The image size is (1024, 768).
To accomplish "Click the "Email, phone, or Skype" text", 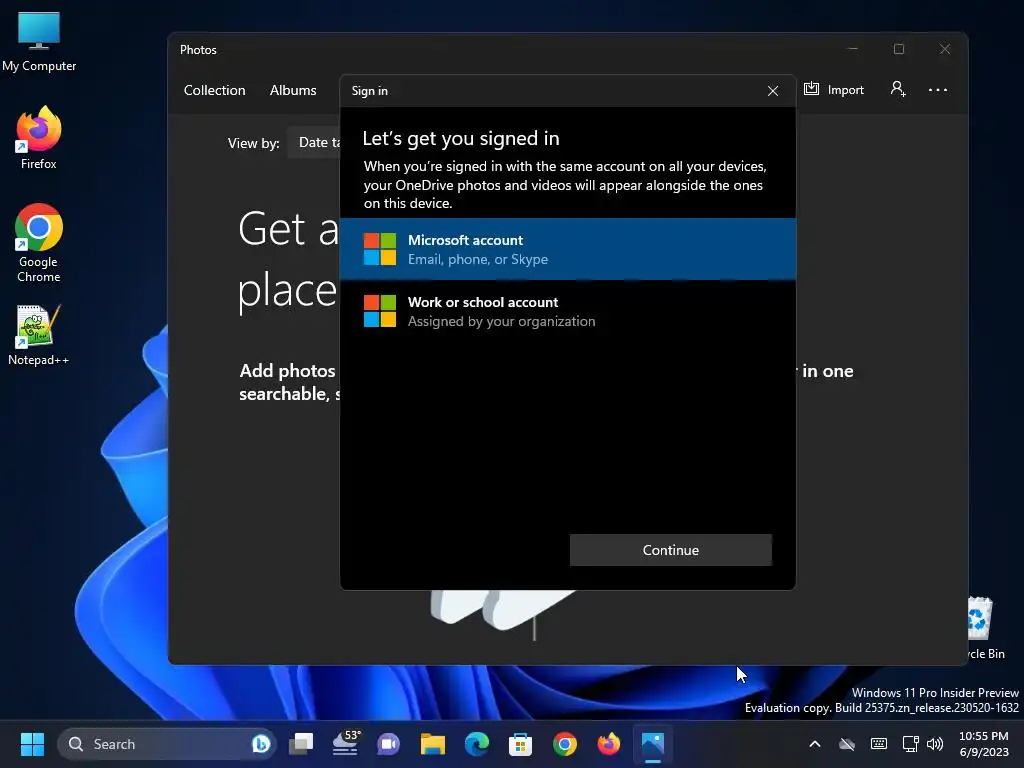I will tap(478, 259).
